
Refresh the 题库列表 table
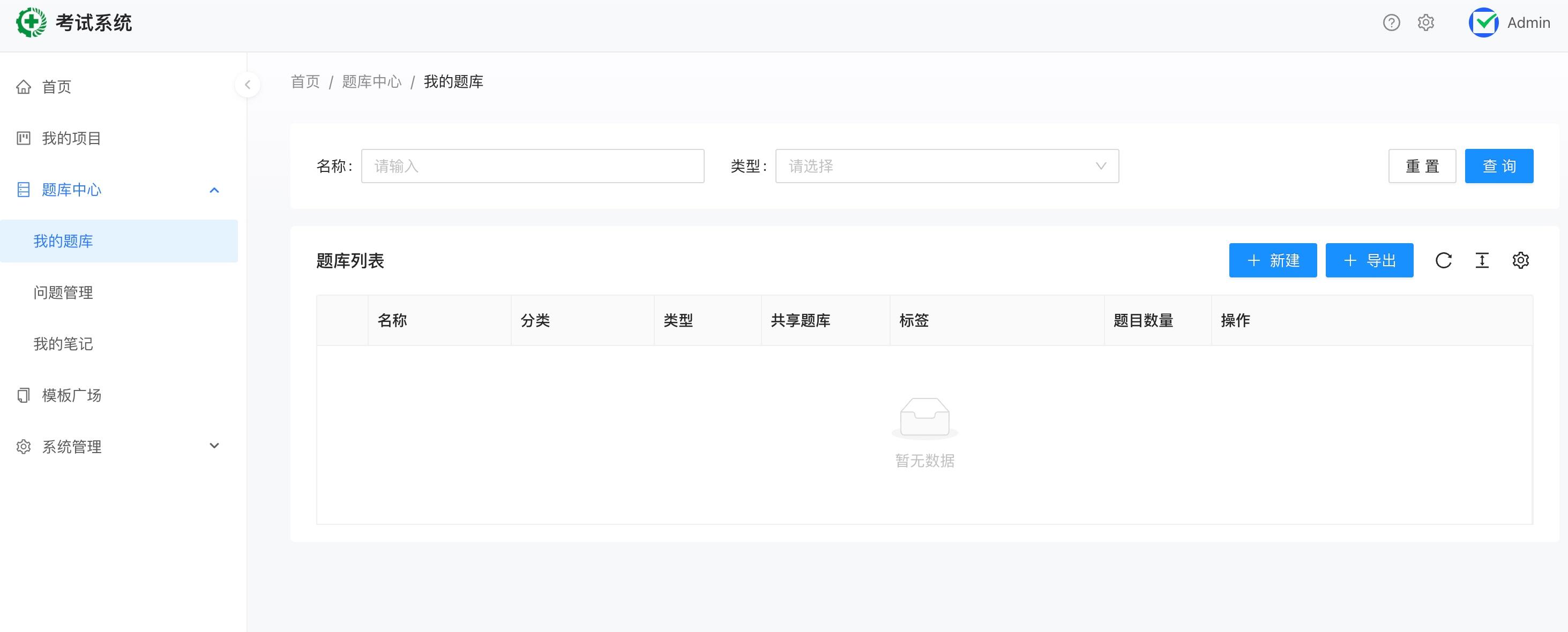point(1444,260)
